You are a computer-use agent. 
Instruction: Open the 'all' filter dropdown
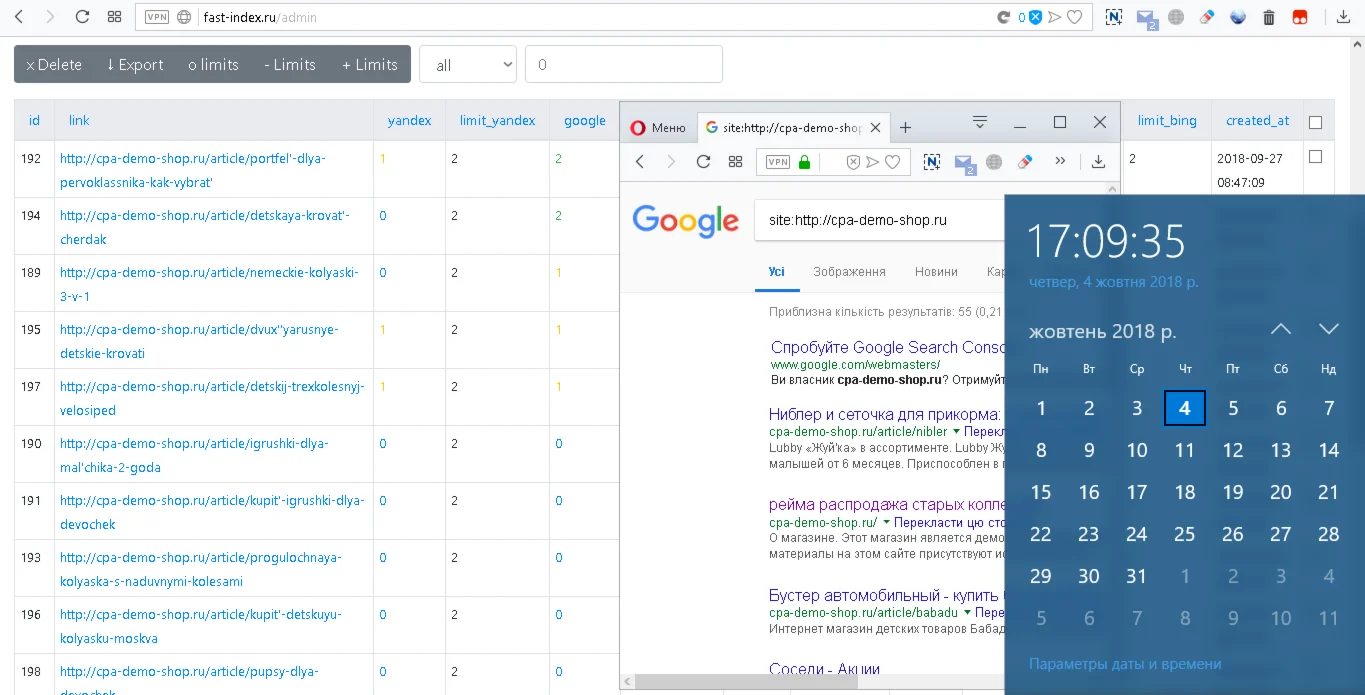(x=467, y=65)
